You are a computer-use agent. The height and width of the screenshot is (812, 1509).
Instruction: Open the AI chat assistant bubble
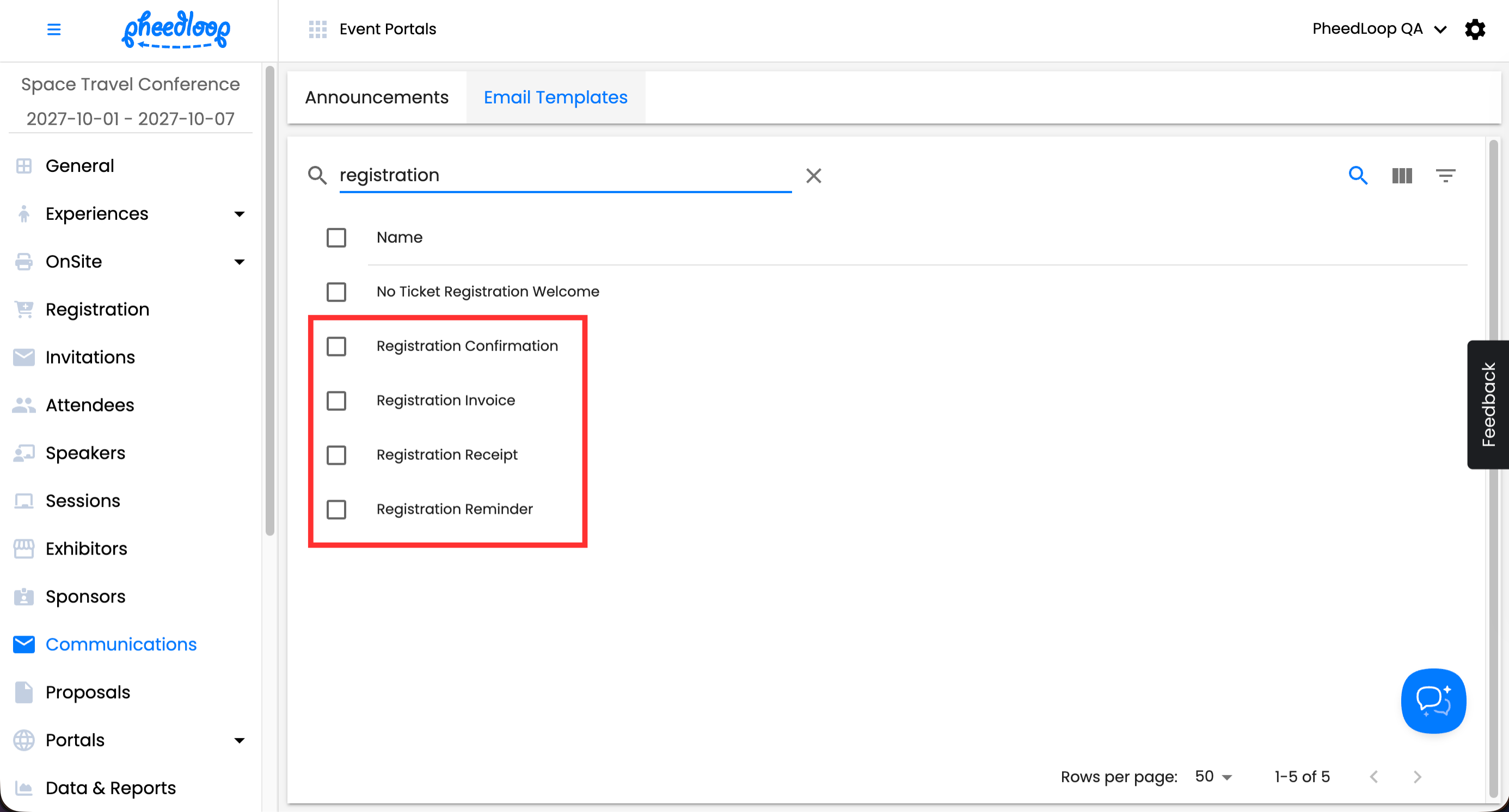pyautogui.click(x=1433, y=700)
